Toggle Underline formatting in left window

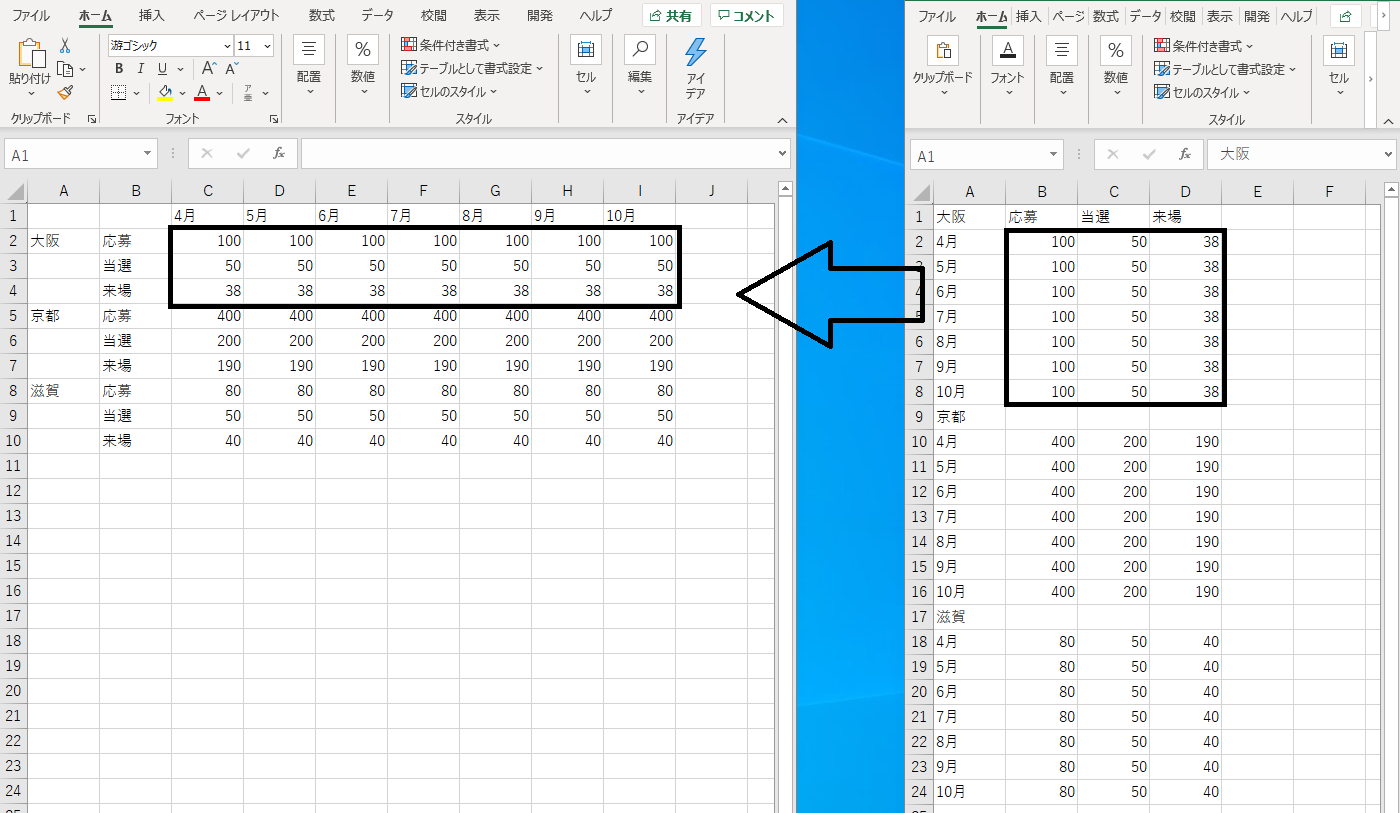(162, 69)
